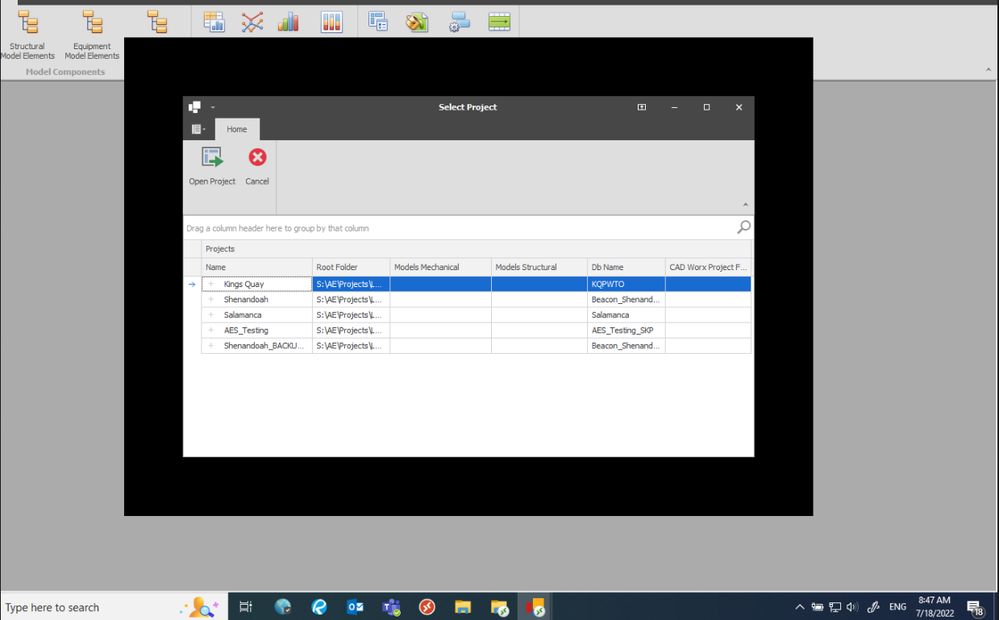Open the notification center icon

tap(975, 607)
